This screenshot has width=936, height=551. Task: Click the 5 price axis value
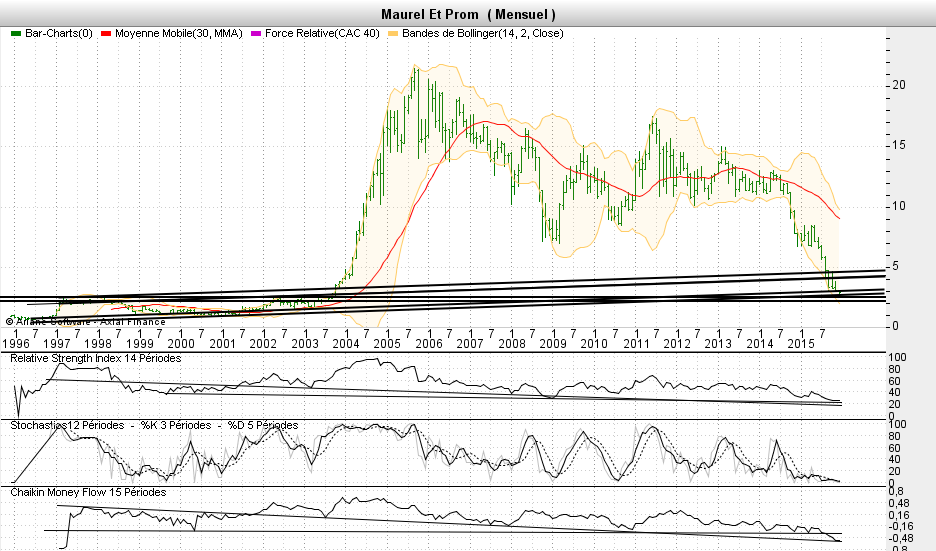pos(895,266)
